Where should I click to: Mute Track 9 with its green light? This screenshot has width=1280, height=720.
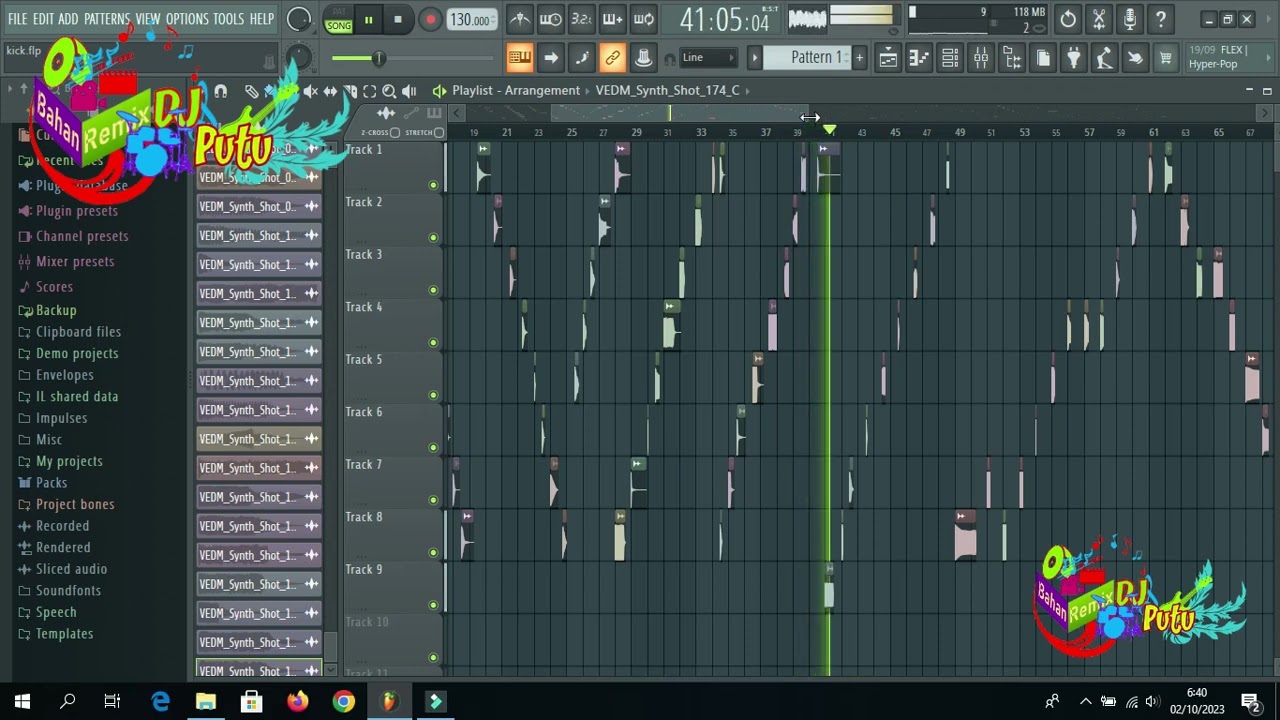point(433,605)
